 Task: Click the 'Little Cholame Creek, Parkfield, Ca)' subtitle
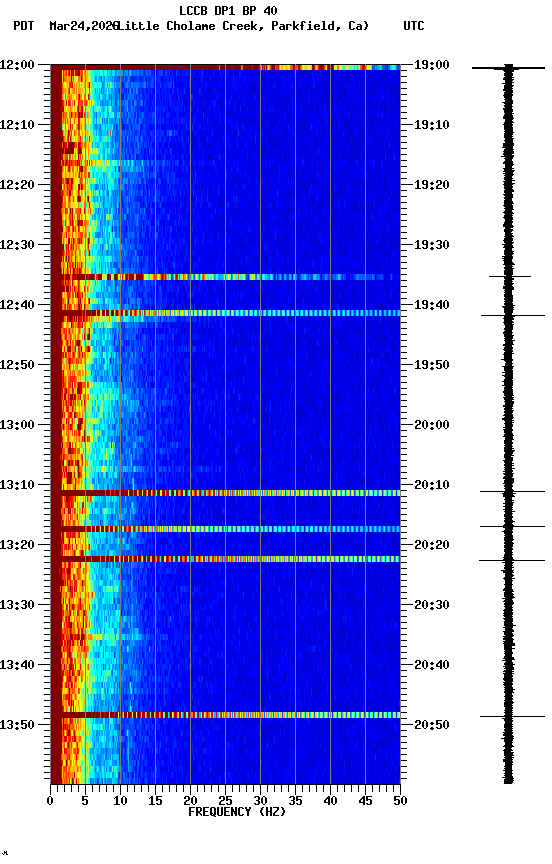pos(243,26)
